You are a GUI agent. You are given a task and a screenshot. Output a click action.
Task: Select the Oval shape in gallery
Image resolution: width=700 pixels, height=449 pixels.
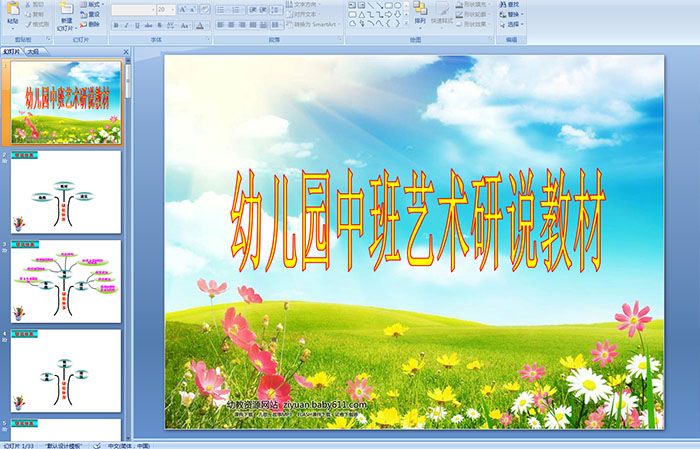(x=397, y=5)
